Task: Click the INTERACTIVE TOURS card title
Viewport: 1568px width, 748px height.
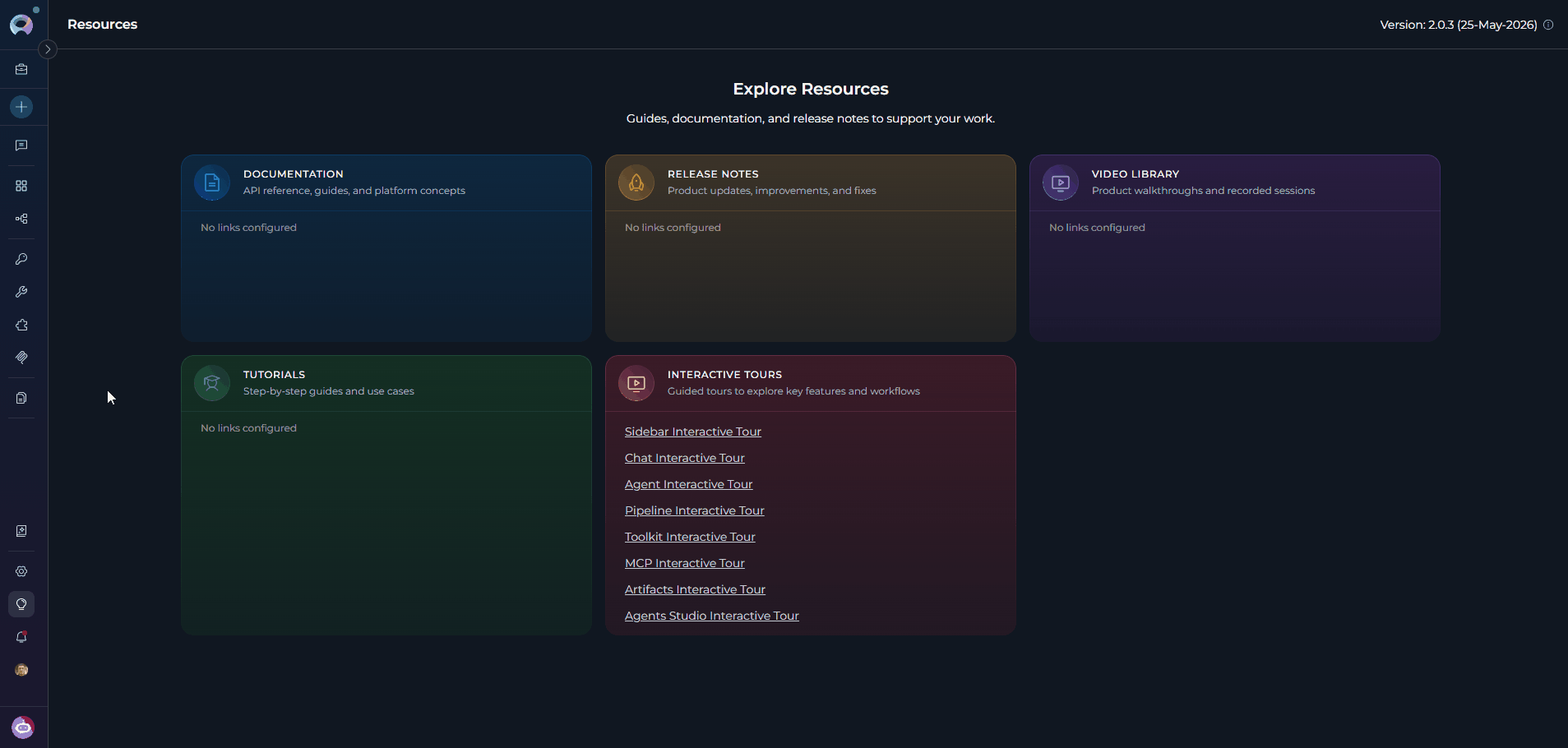Action: click(724, 375)
